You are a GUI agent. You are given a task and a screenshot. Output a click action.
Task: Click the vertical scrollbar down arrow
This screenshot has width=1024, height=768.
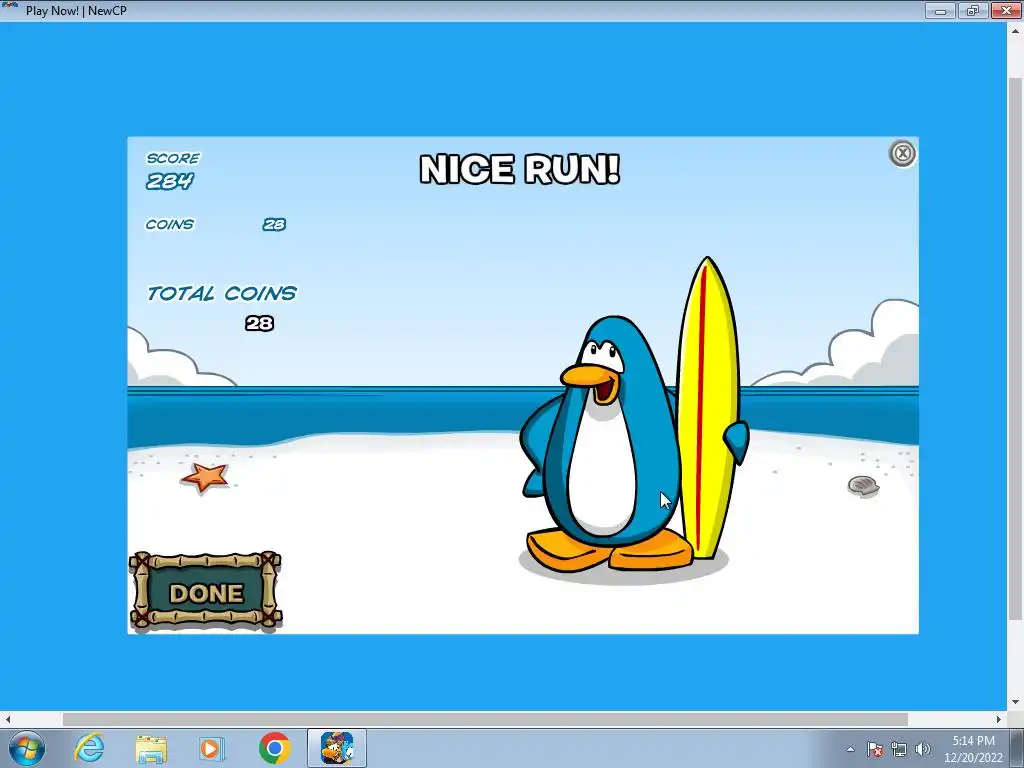tap(1015, 703)
